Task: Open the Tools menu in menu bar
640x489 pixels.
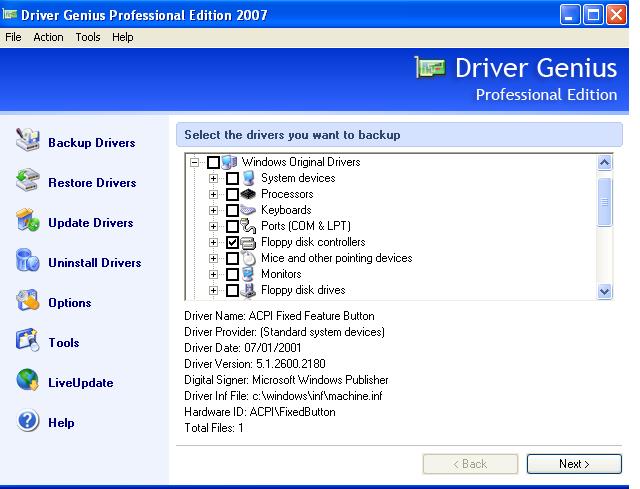Action: (x=88, y=37)
